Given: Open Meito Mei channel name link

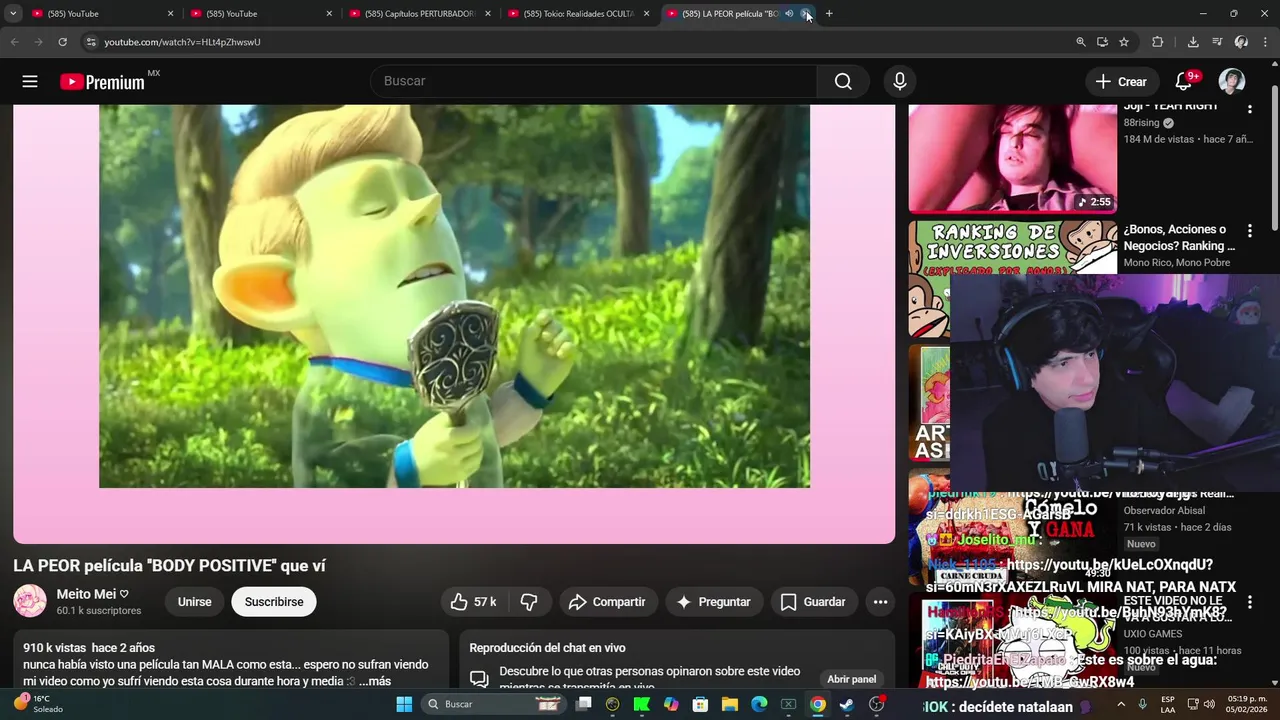Looking at the screenshot, I should [86, 594].
